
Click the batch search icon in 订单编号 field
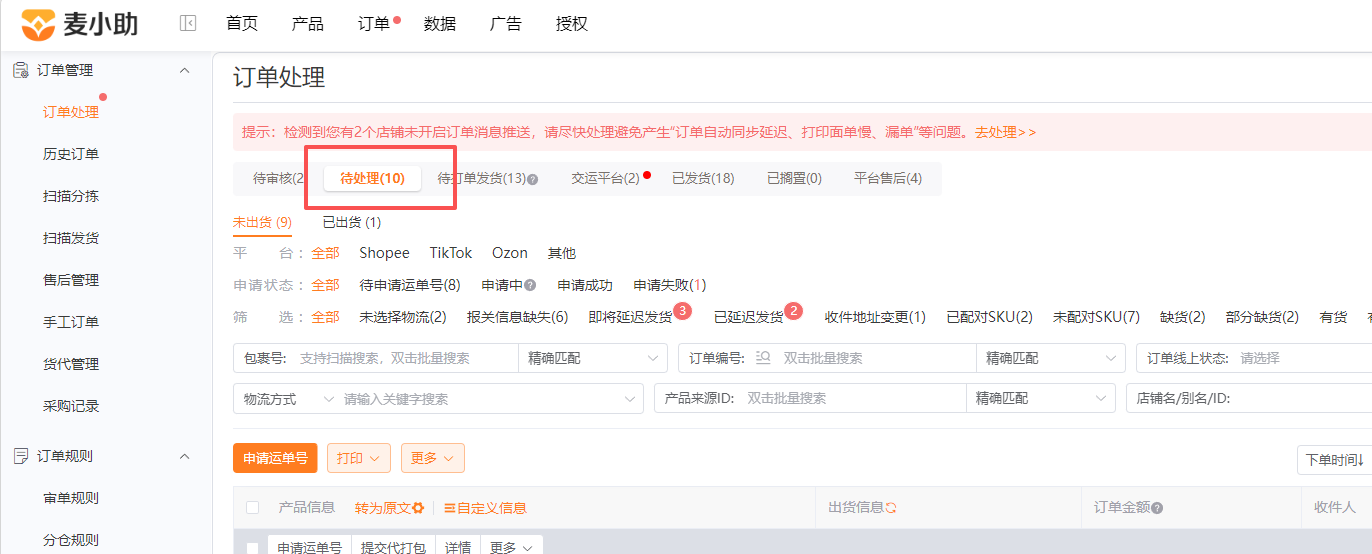tap(764, 357)
